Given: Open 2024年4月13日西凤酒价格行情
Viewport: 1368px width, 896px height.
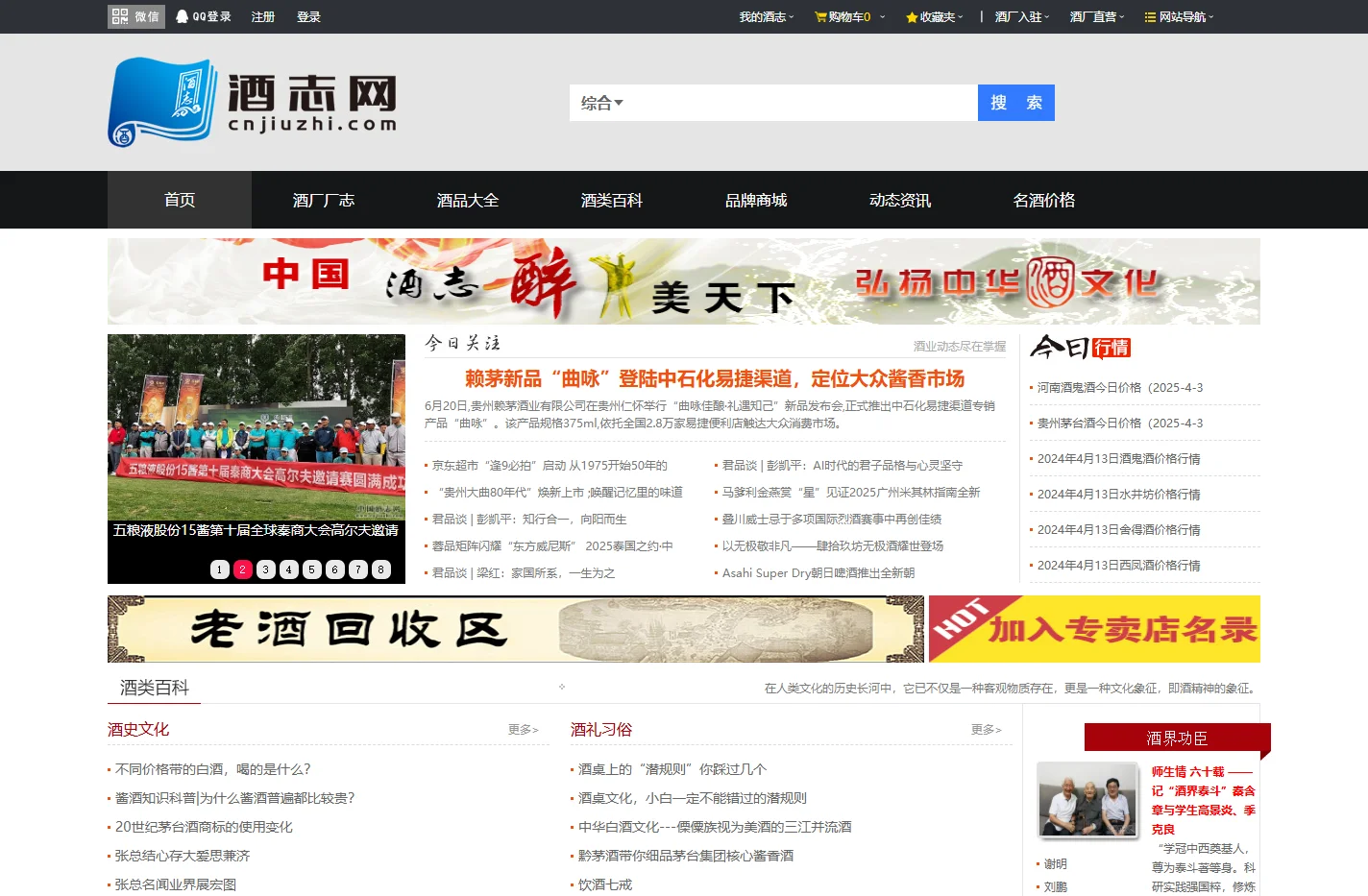Looking at the screenshot, I should 1119,566.
